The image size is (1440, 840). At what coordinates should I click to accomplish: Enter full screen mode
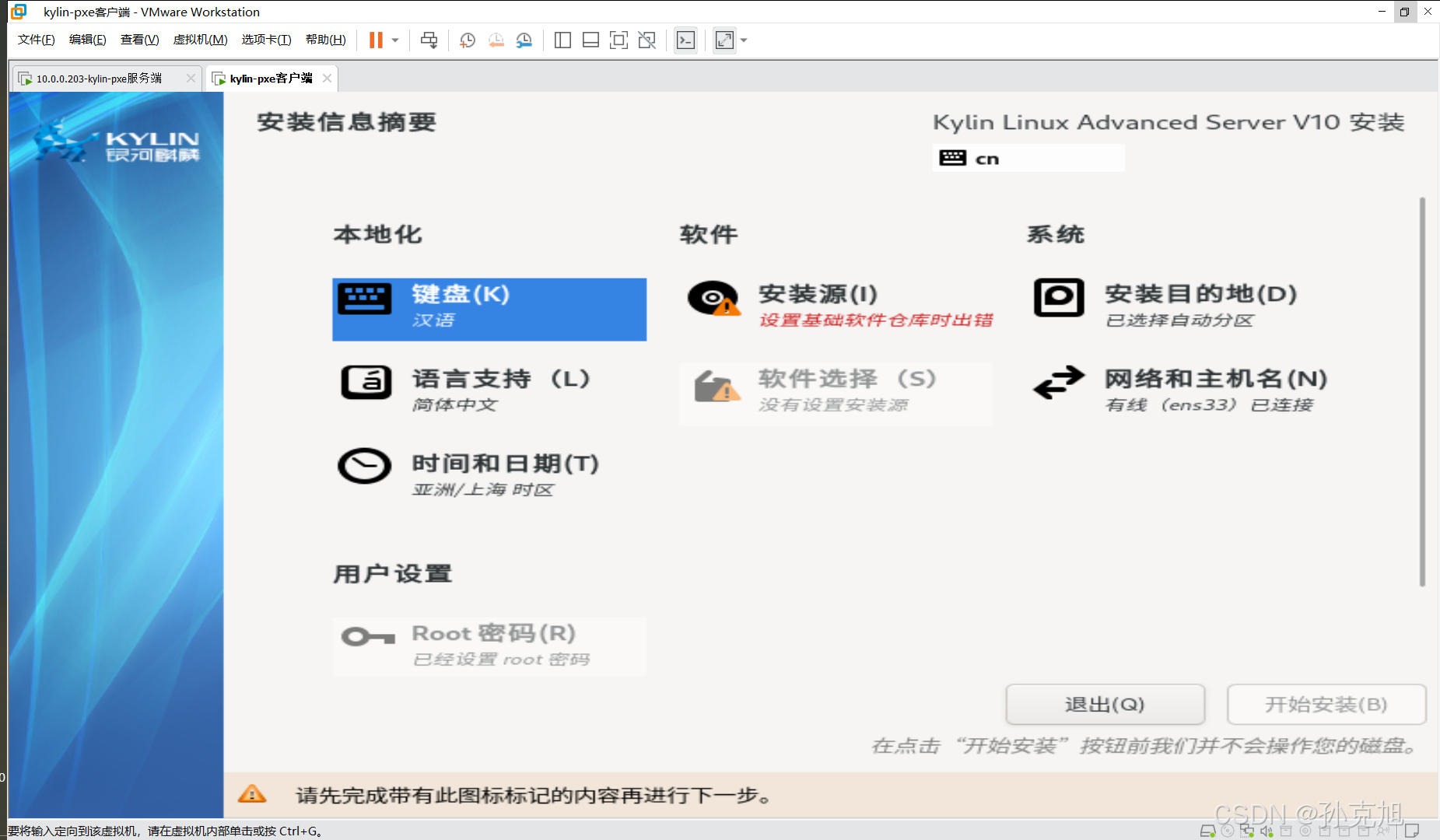coord(618,40)
